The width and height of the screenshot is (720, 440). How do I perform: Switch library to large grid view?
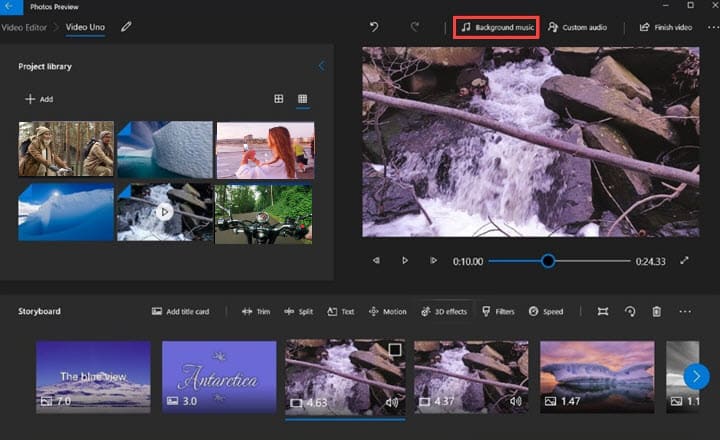tap(279, 99)
